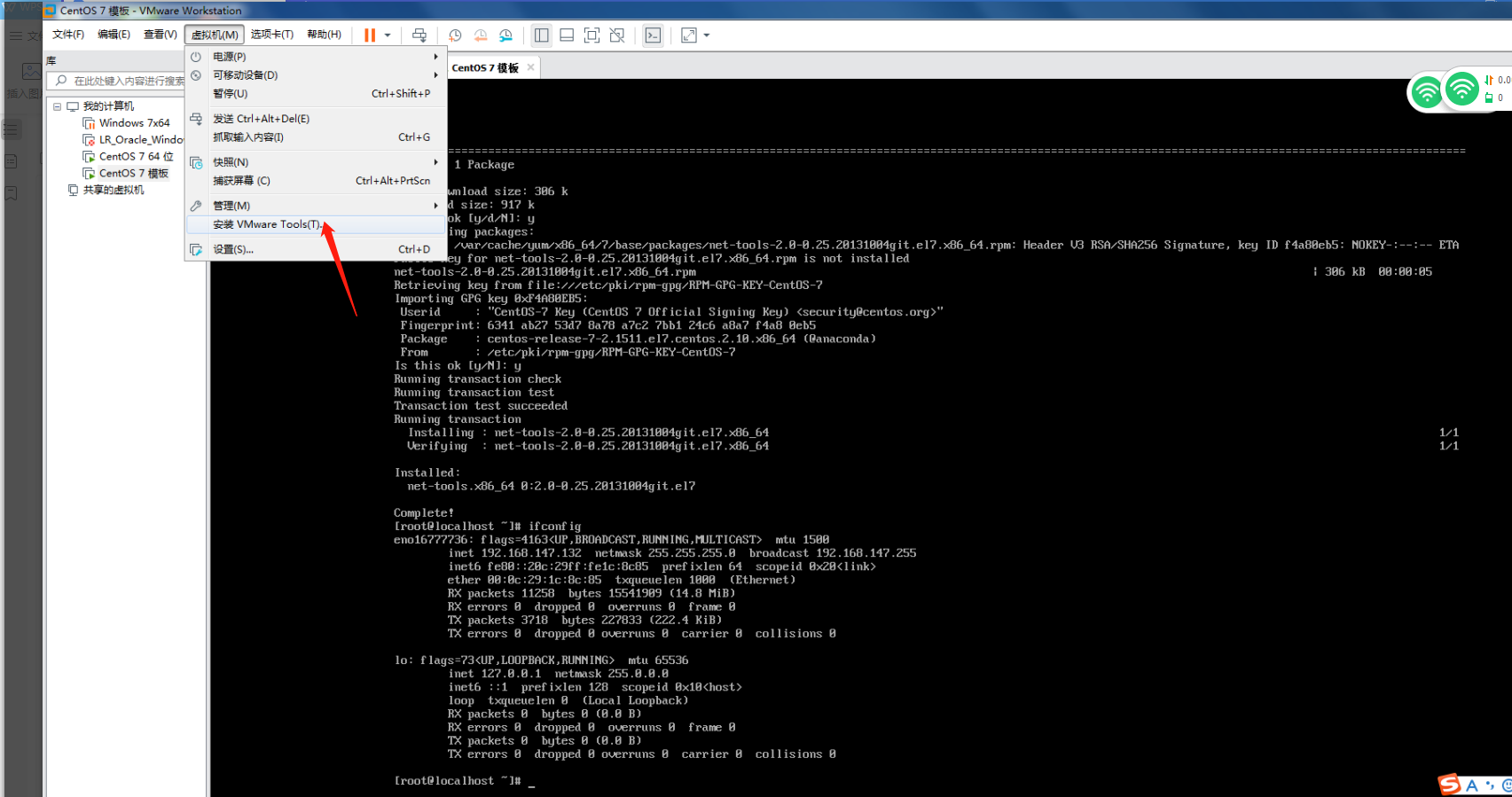Open the 文件(F) menu

click(x=68, y=35)
